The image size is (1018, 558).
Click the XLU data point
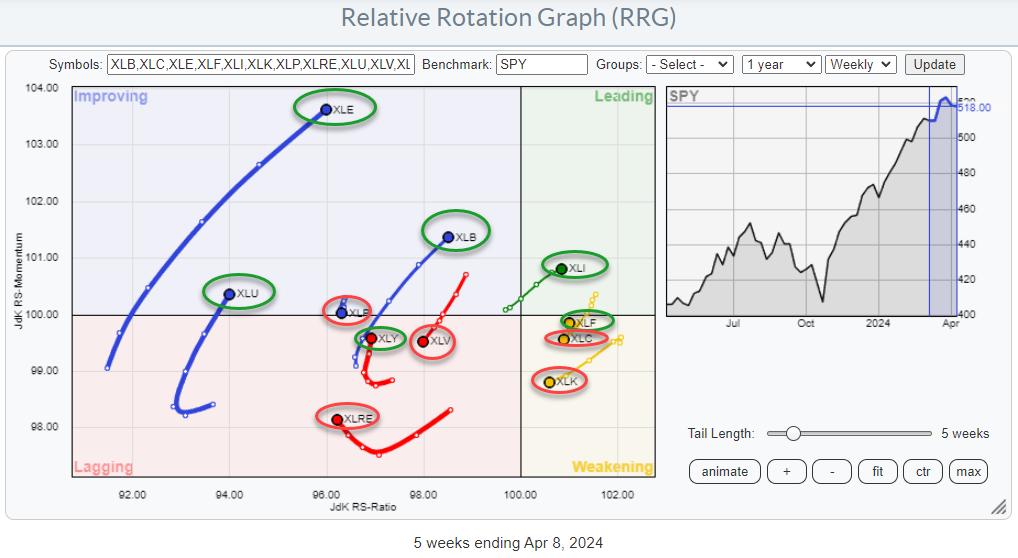point(230,294)
